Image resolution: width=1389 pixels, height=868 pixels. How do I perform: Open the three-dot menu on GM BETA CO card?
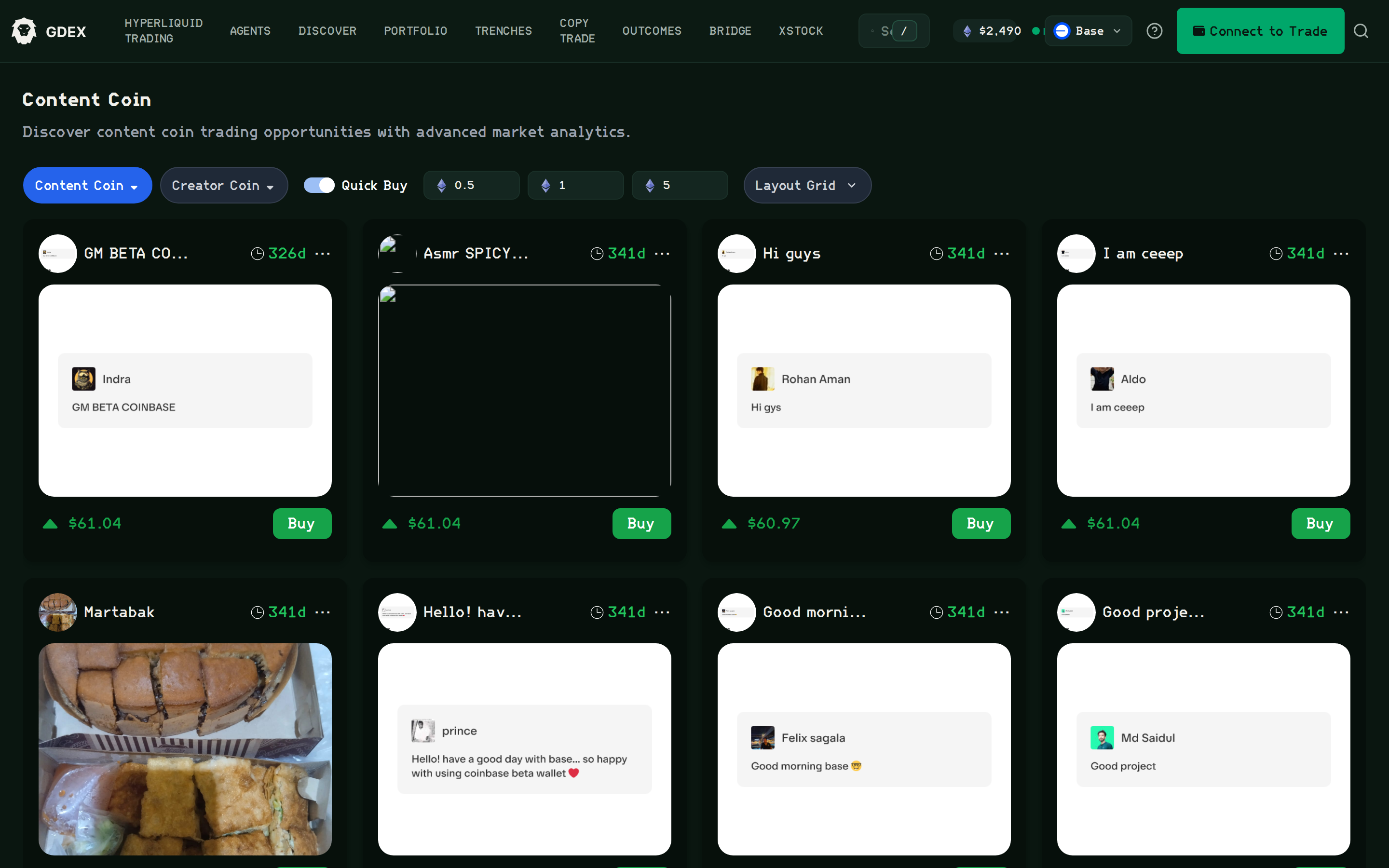pyautogui.click(x=323, y=253)
